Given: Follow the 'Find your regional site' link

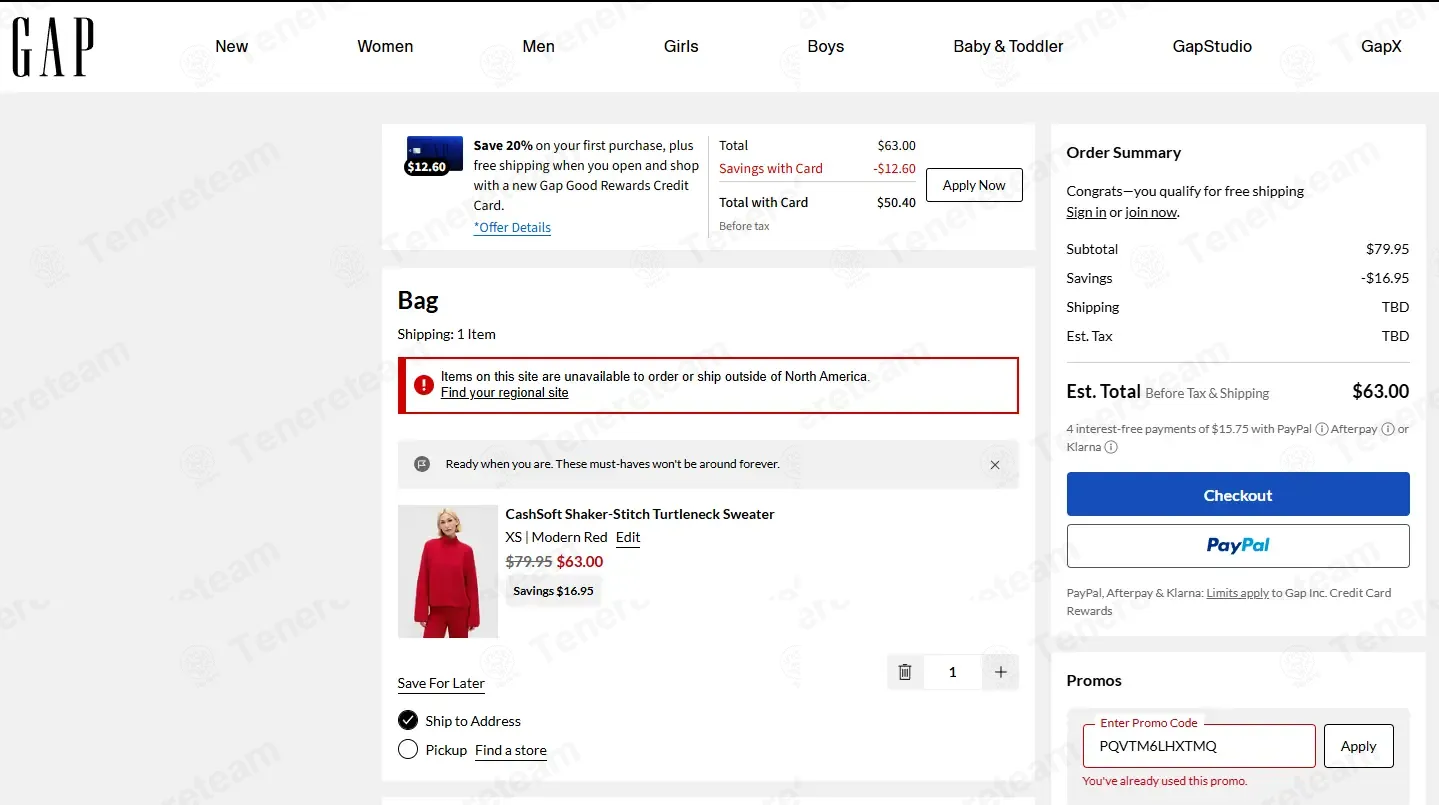Looking at the screenshot, I should tap(504, 393).
